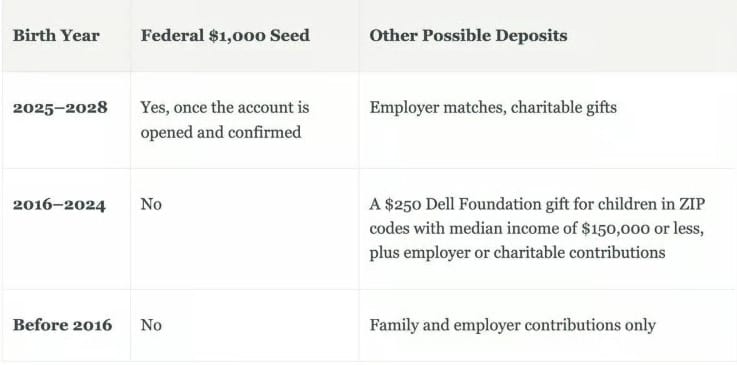
Task: Click the '$150,000' amount text
Action: (x=616, y=229)
